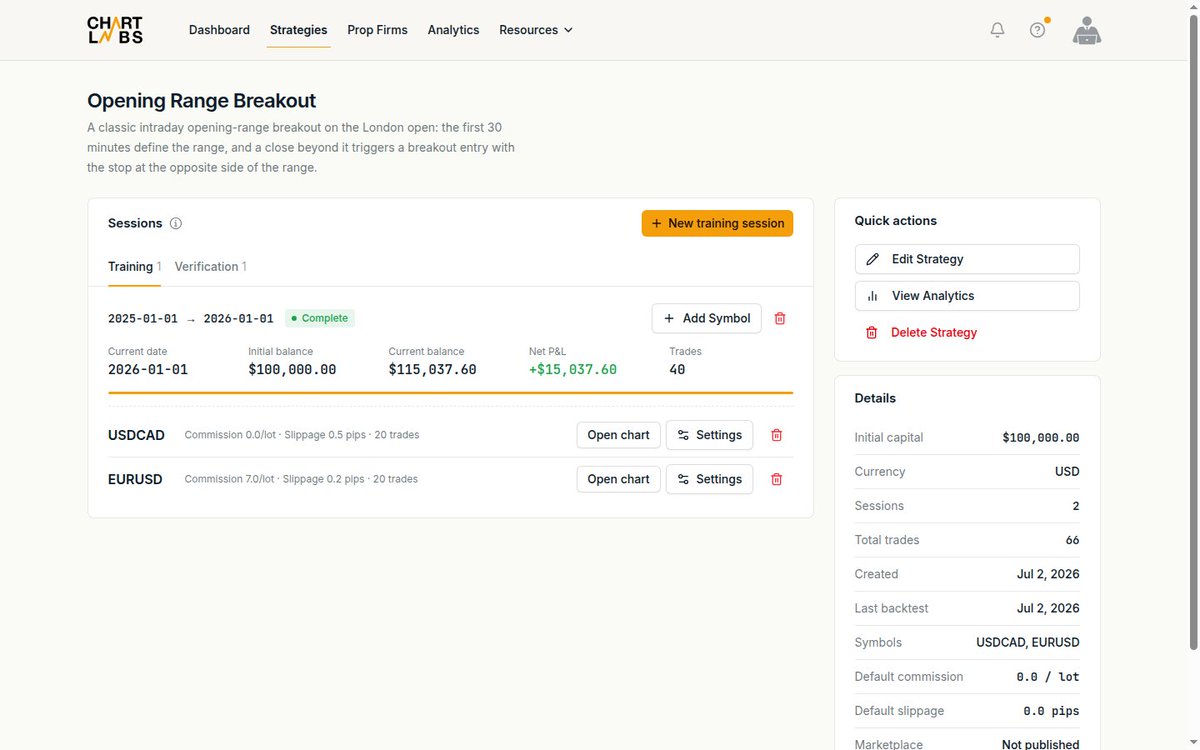Delete the 2025-01-01 training session
1200x750 pixels.
(x=780, y=318)
